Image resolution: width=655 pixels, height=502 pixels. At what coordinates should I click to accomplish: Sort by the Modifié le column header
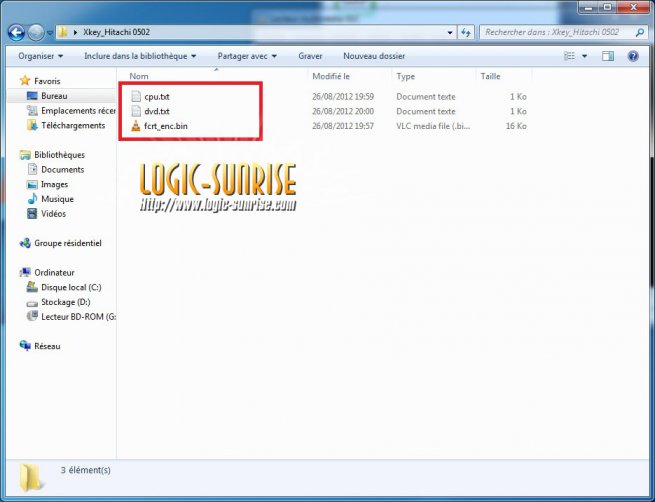click(x=330, y=76)
